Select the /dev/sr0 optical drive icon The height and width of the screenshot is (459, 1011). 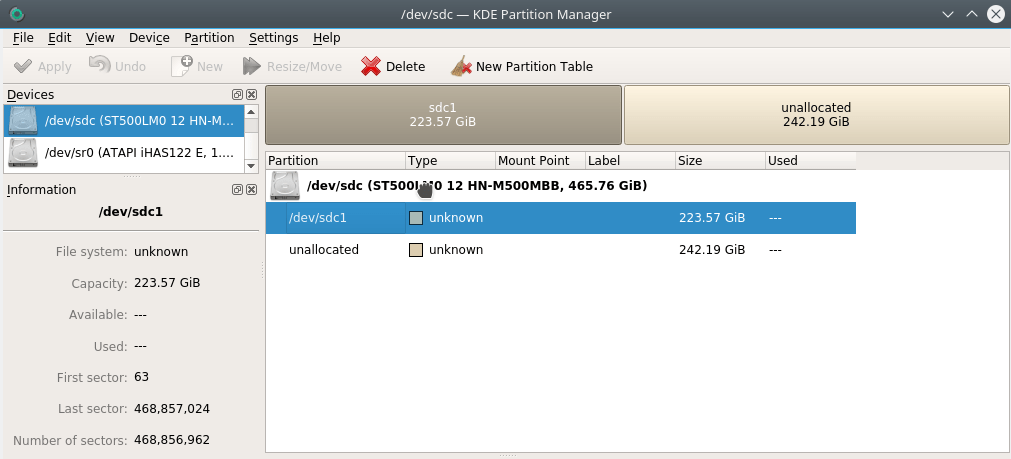click(23, 153)
